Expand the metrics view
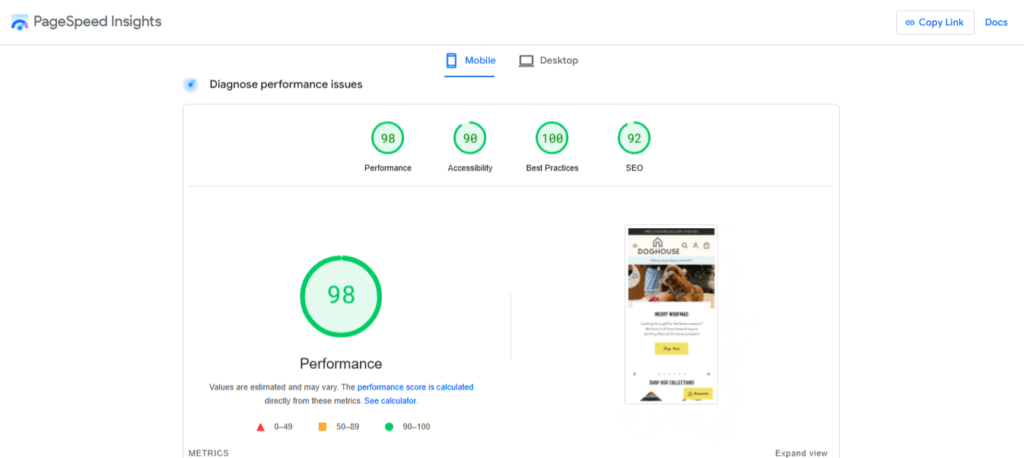The image size is (1024, 458). pyautogui.click(x=801, y=453)
